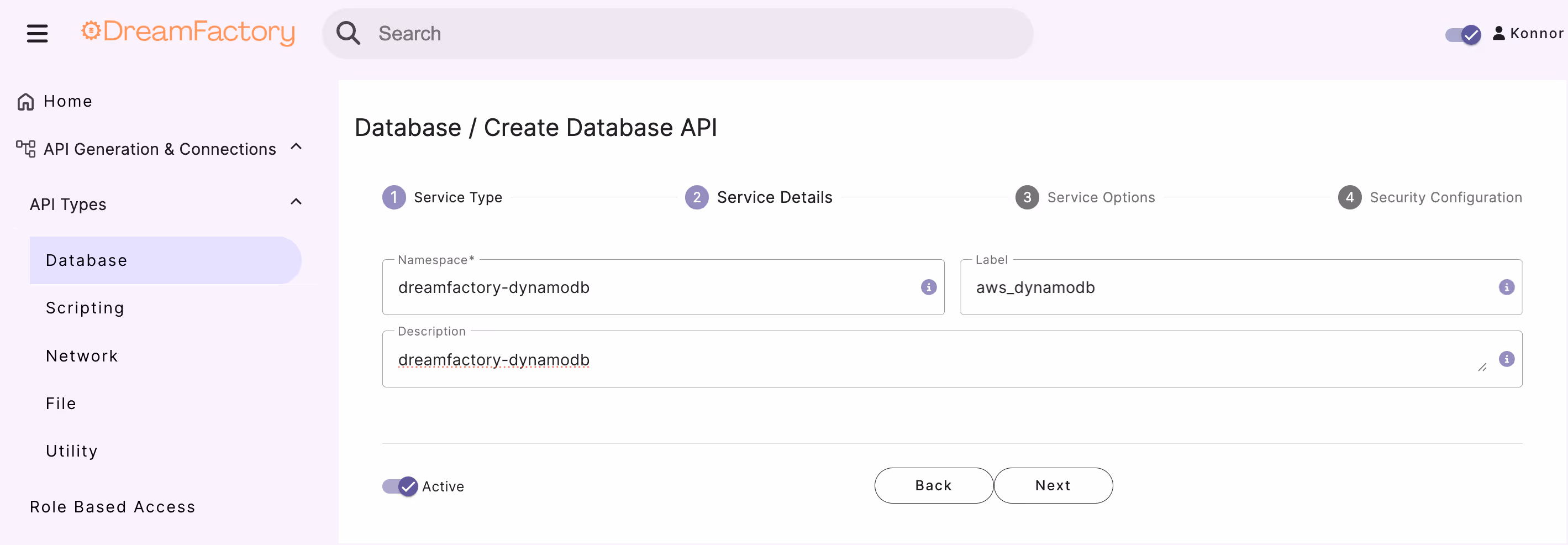Open Role Based Access in sidebar
The image size is (1568, 545).
click(113, 507)
